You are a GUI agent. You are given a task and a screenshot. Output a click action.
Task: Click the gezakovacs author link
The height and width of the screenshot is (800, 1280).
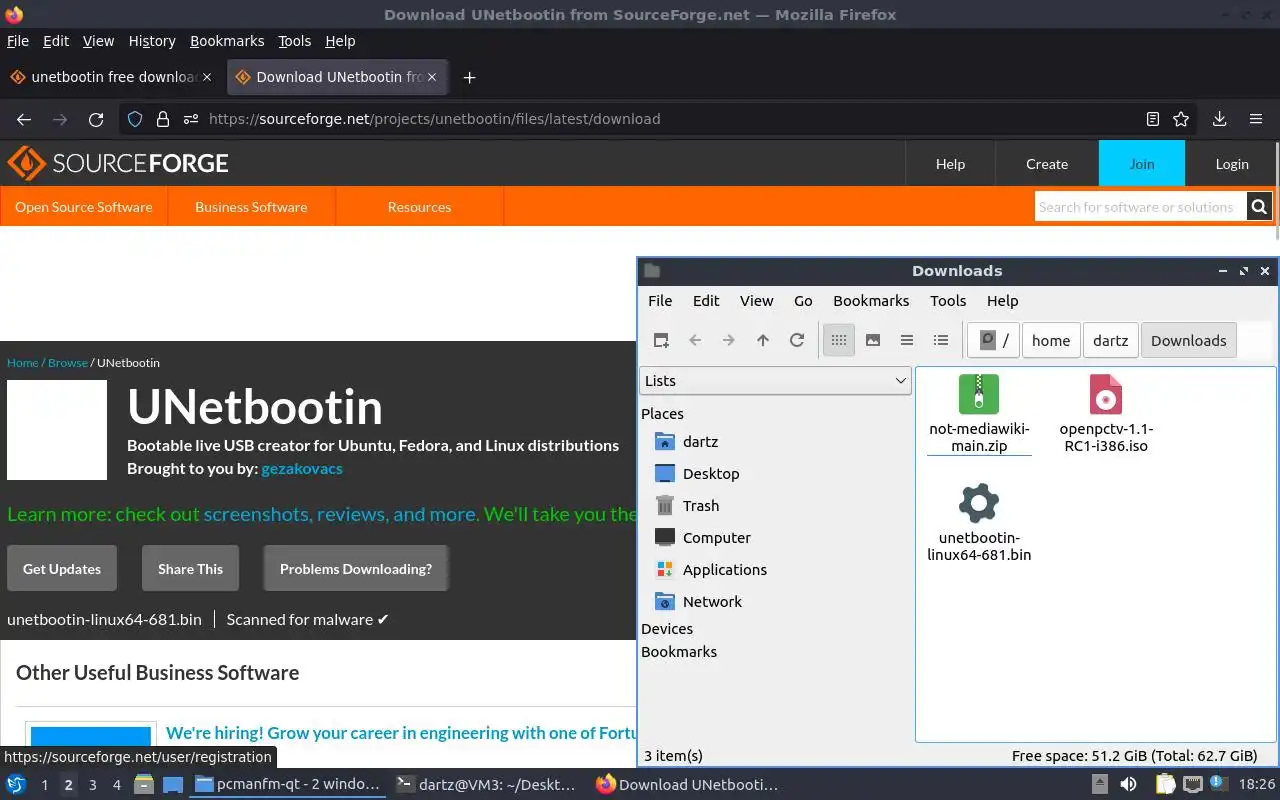tap(302, 468)
